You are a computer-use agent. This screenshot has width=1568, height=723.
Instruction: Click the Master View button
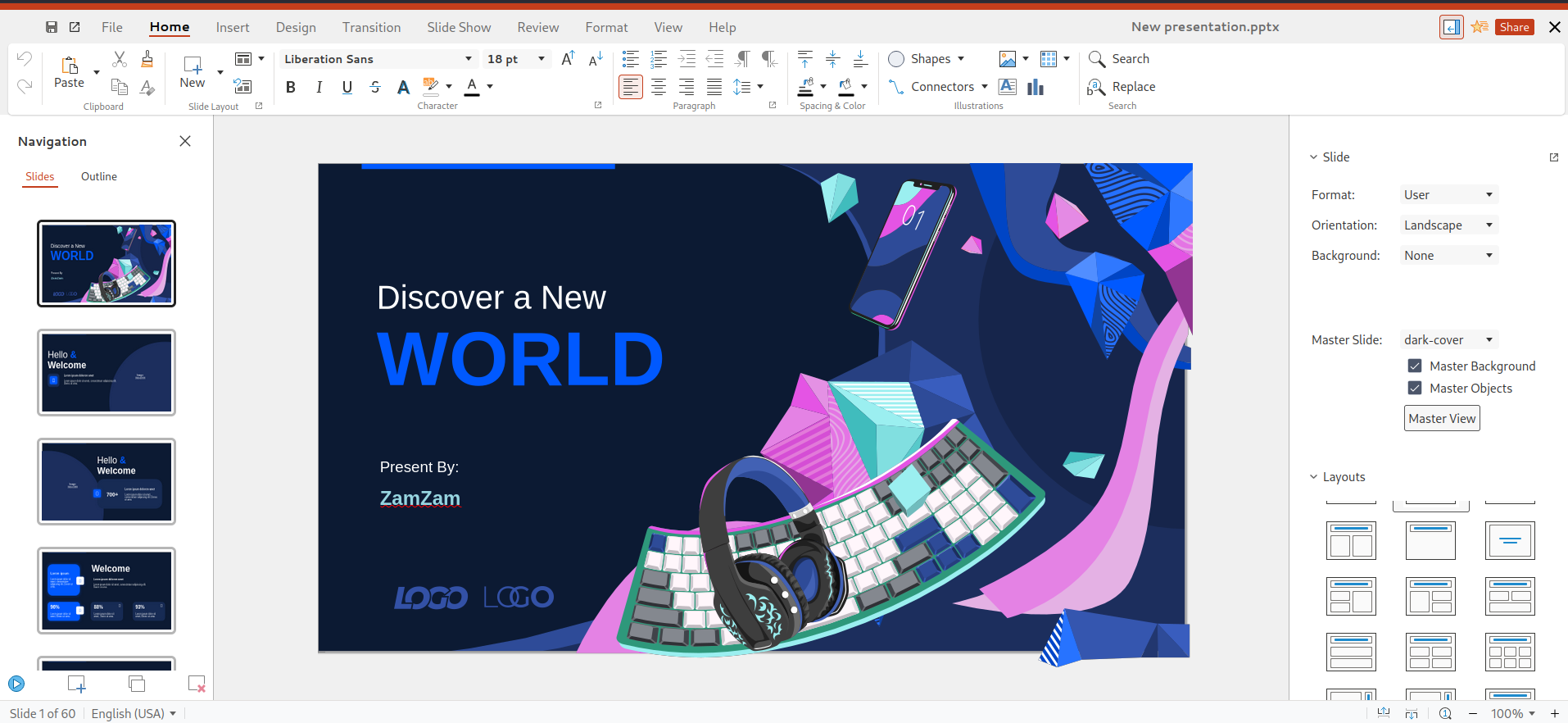(1442, 418)
